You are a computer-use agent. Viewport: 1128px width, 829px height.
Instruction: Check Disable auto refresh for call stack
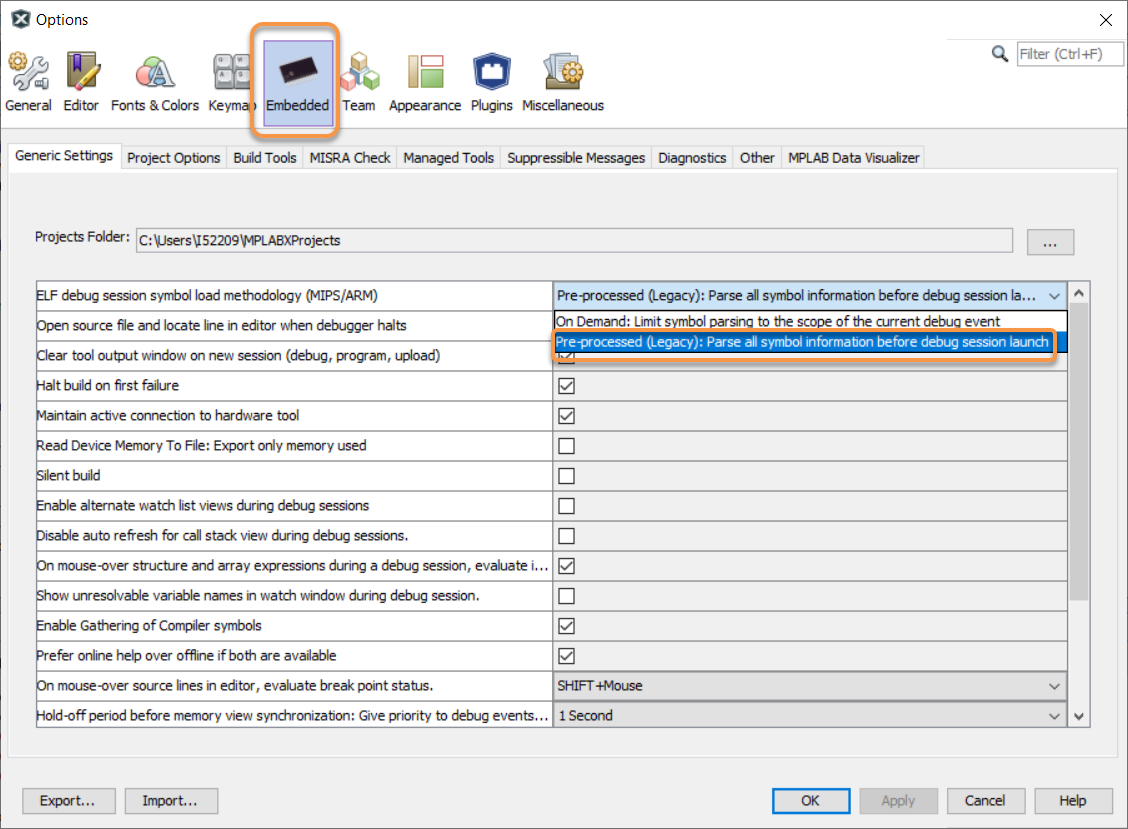566,536
